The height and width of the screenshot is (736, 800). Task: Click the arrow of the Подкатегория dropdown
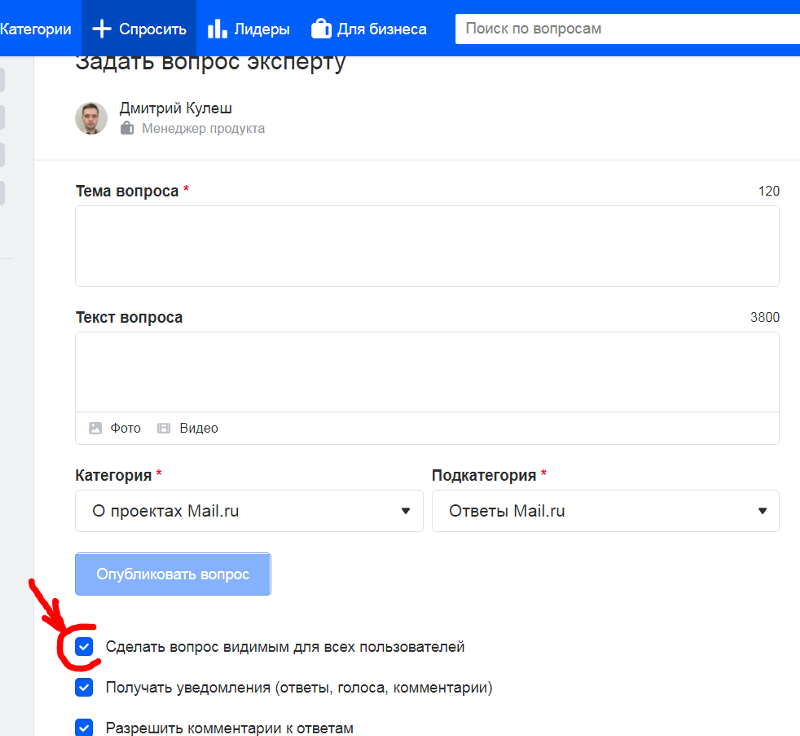click(x=762, y=511)
